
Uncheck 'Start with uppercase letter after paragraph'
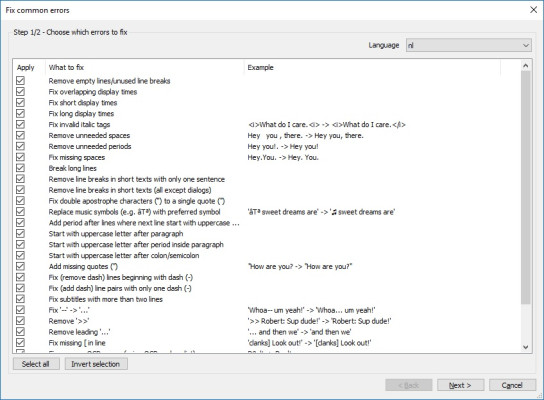tap(20, 233)
